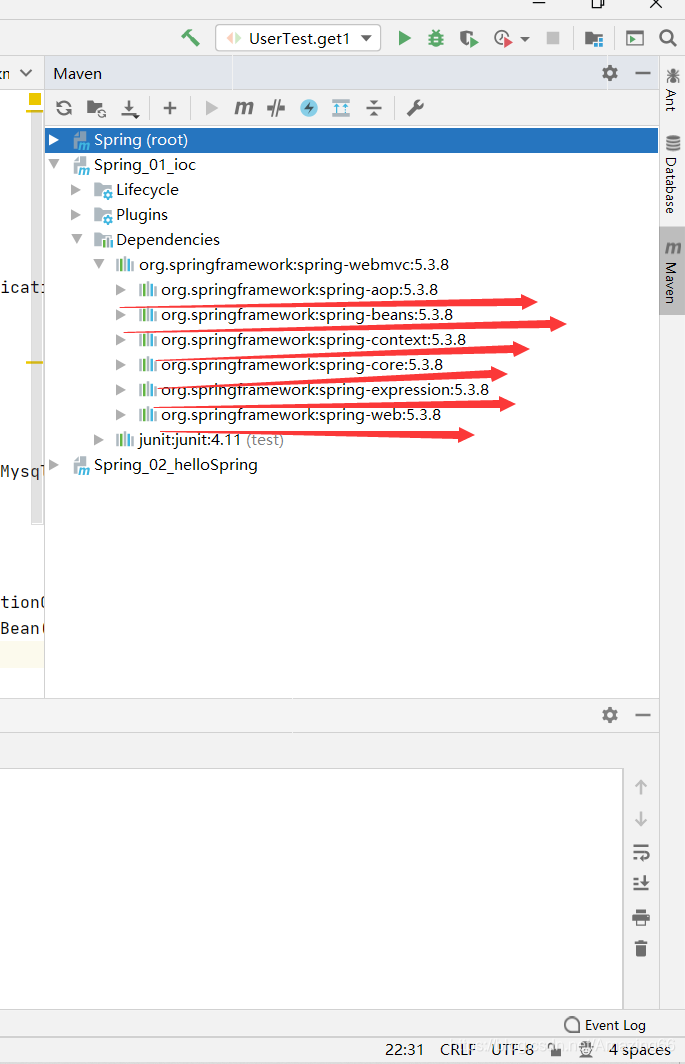
Task: Collapse the Spring_01_ioc module
Action: tap(54, 164)
